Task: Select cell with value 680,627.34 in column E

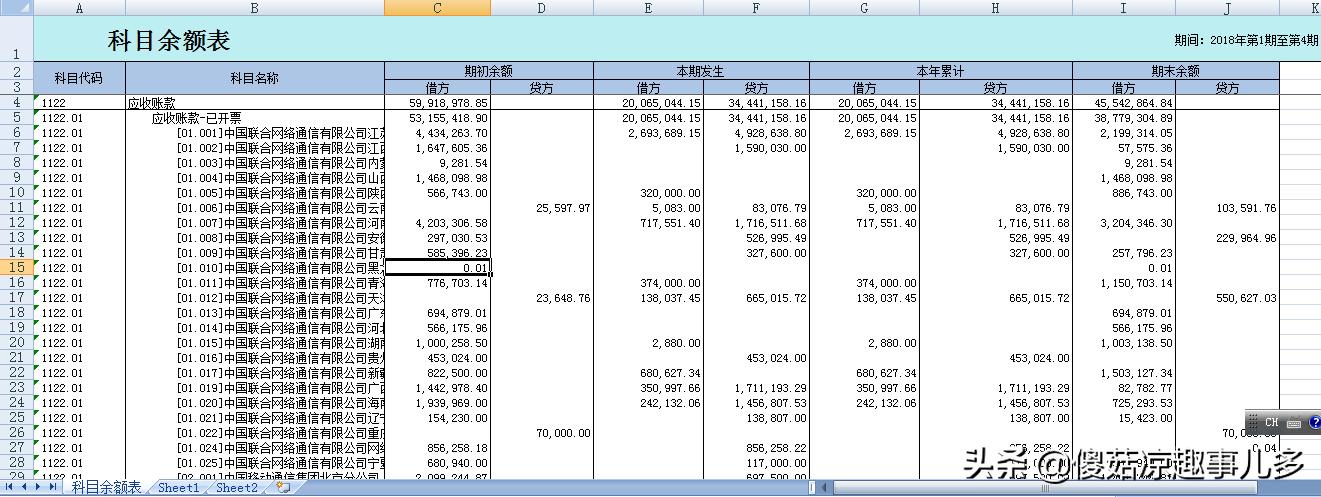Action: click(x=648, y=372)
